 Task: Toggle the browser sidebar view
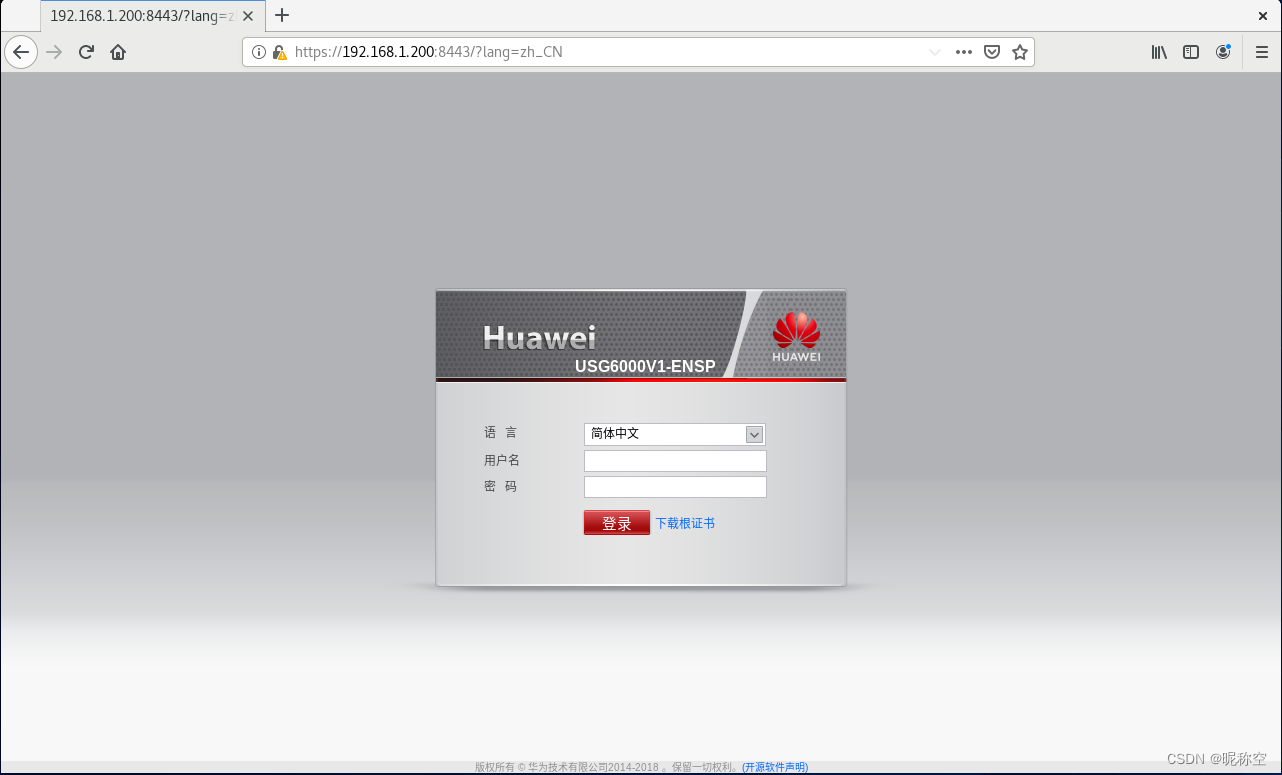(x=1191, y=52)
